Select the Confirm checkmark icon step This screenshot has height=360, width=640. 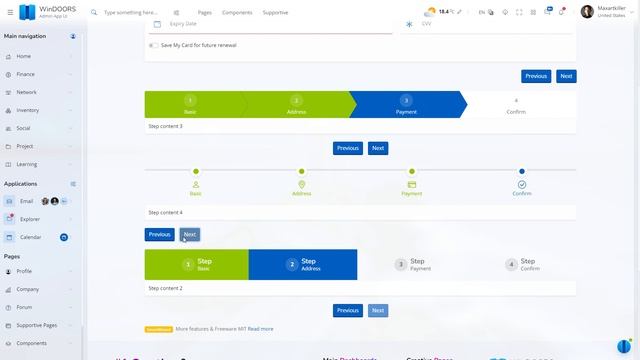click(x=522, y=184)
